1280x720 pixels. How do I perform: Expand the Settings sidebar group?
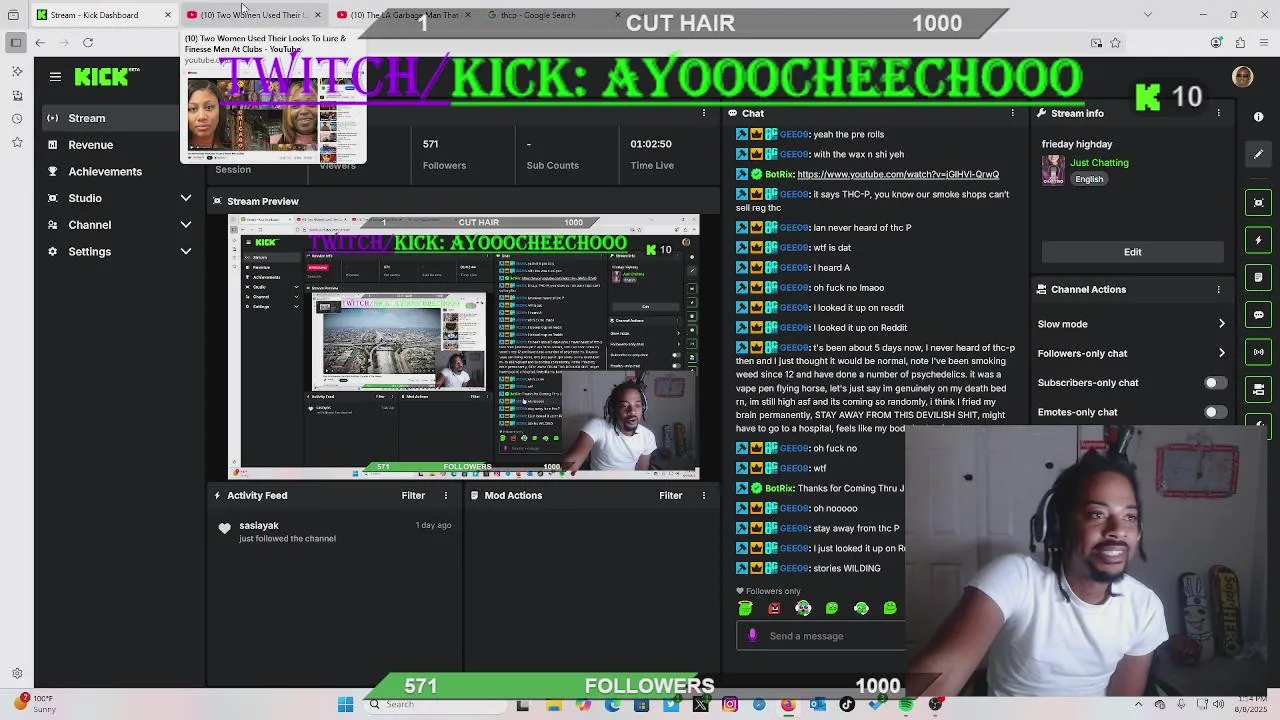pyautogui.click(x=119, y=251)
